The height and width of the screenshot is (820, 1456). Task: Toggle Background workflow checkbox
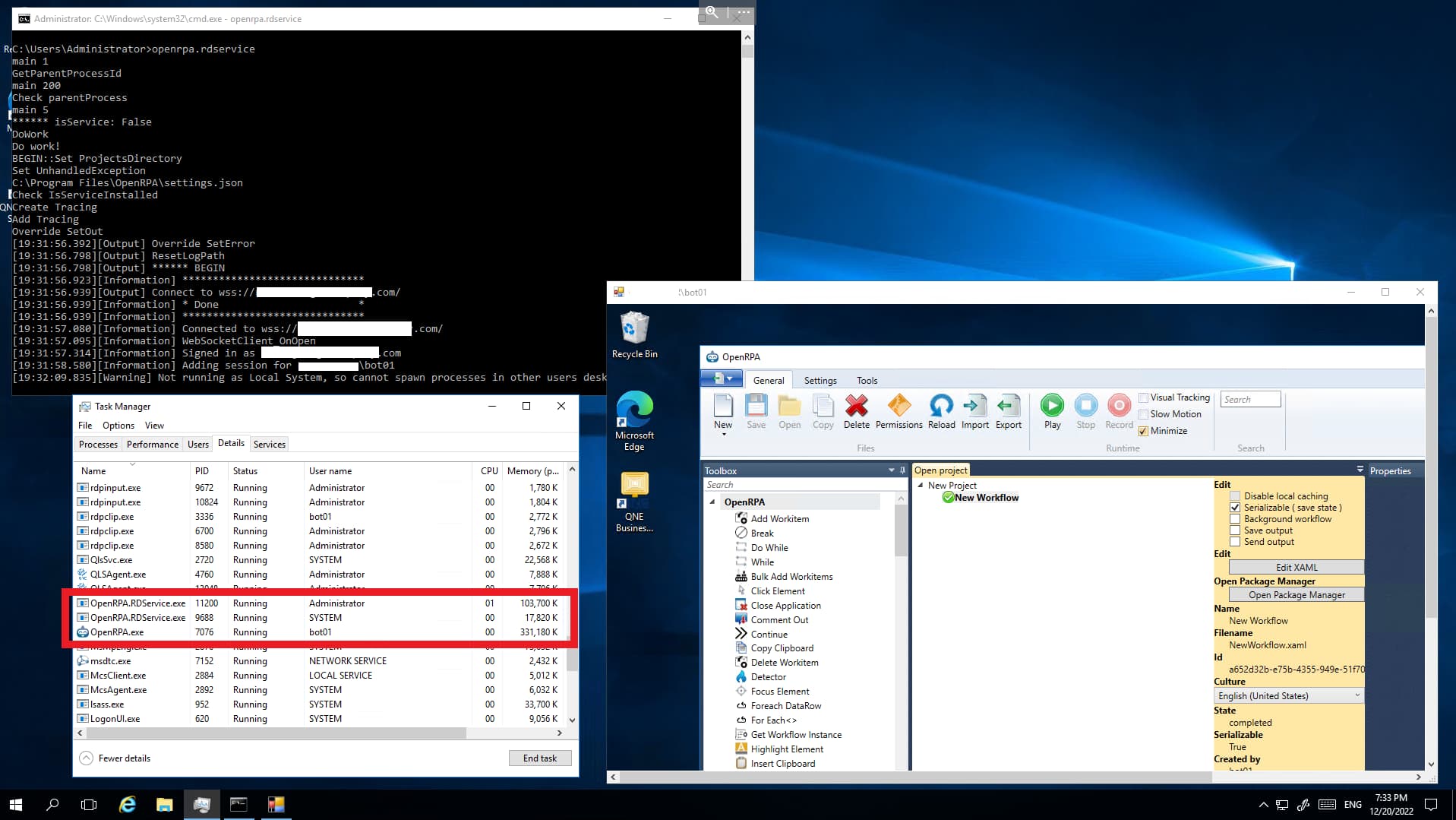click(x=1235, y=519)
